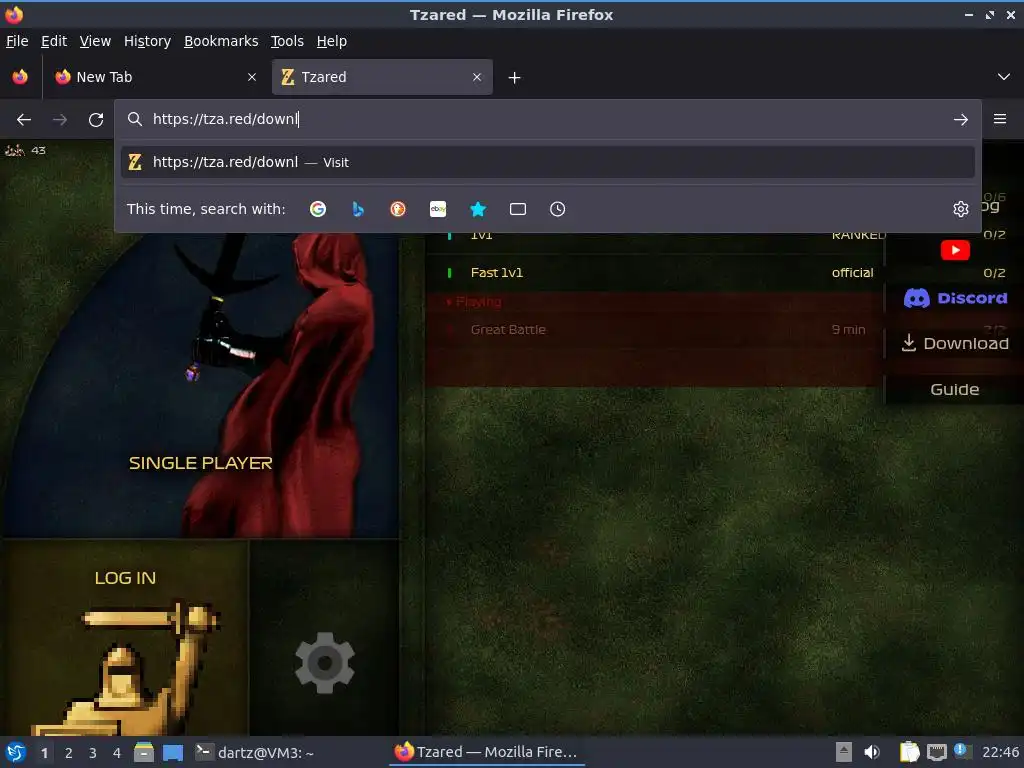Switch to workspace 4 in taskbar

pos(117,753)
